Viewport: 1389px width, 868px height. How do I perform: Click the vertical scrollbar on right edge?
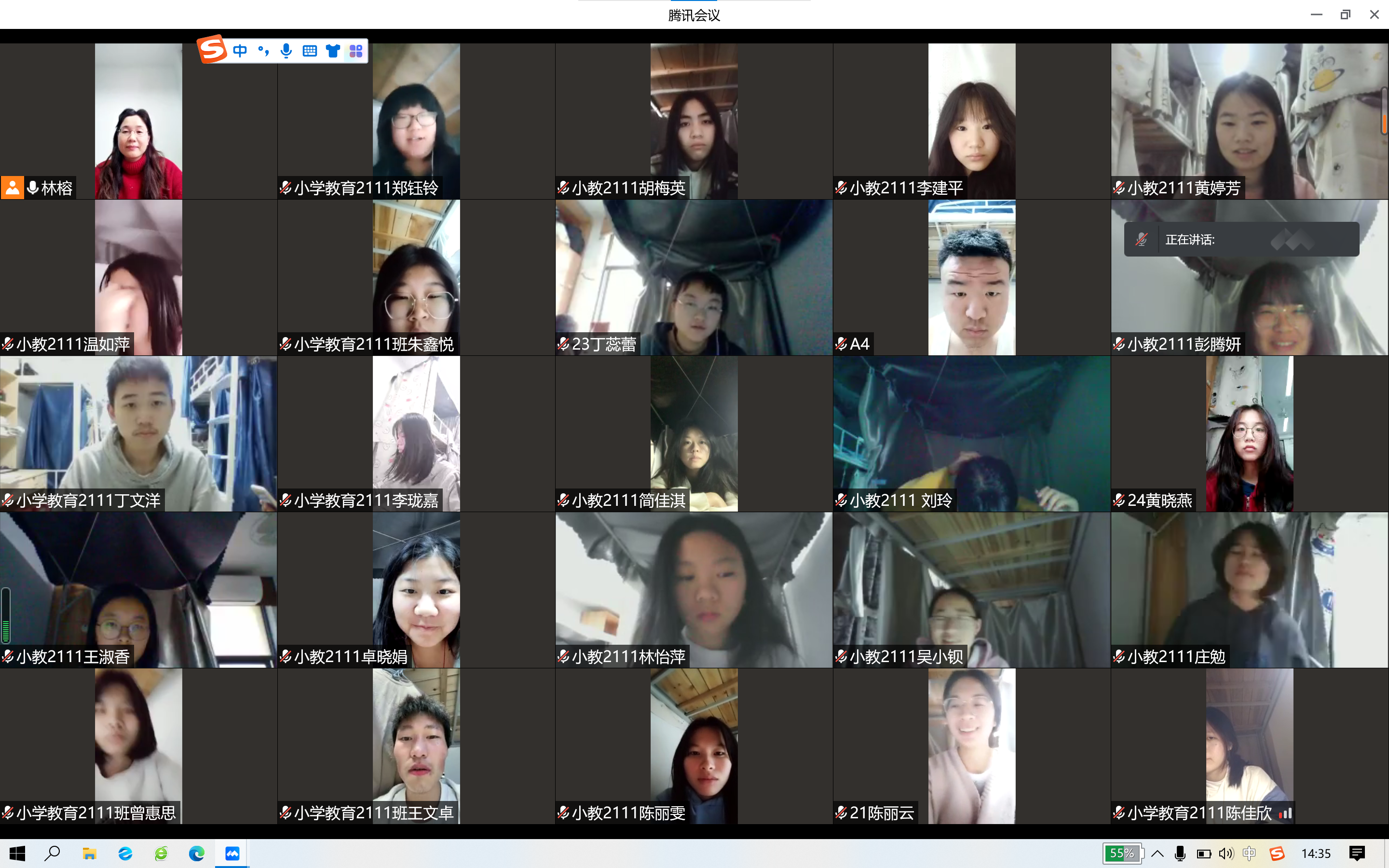click(x=1384, y=112)
